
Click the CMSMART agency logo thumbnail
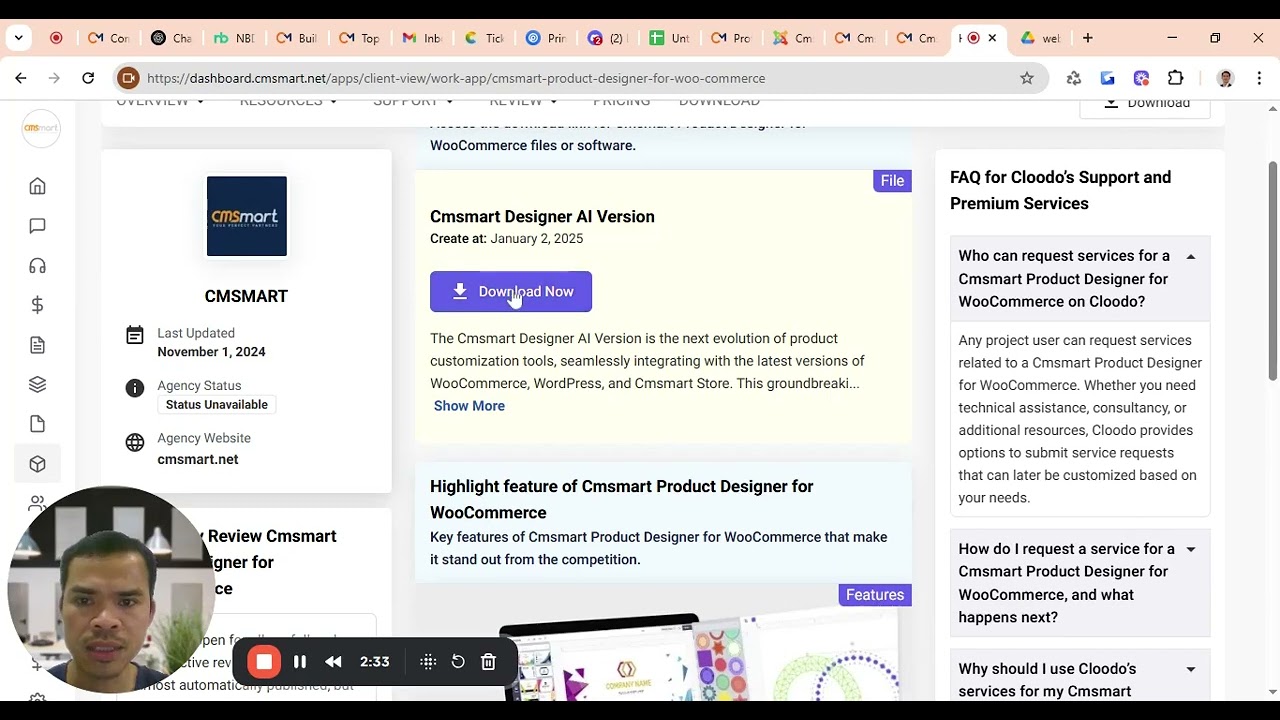coord(247,216)
